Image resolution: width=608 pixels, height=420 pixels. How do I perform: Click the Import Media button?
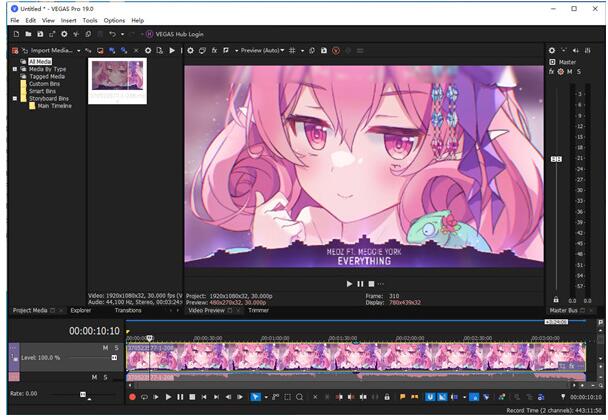48,50
